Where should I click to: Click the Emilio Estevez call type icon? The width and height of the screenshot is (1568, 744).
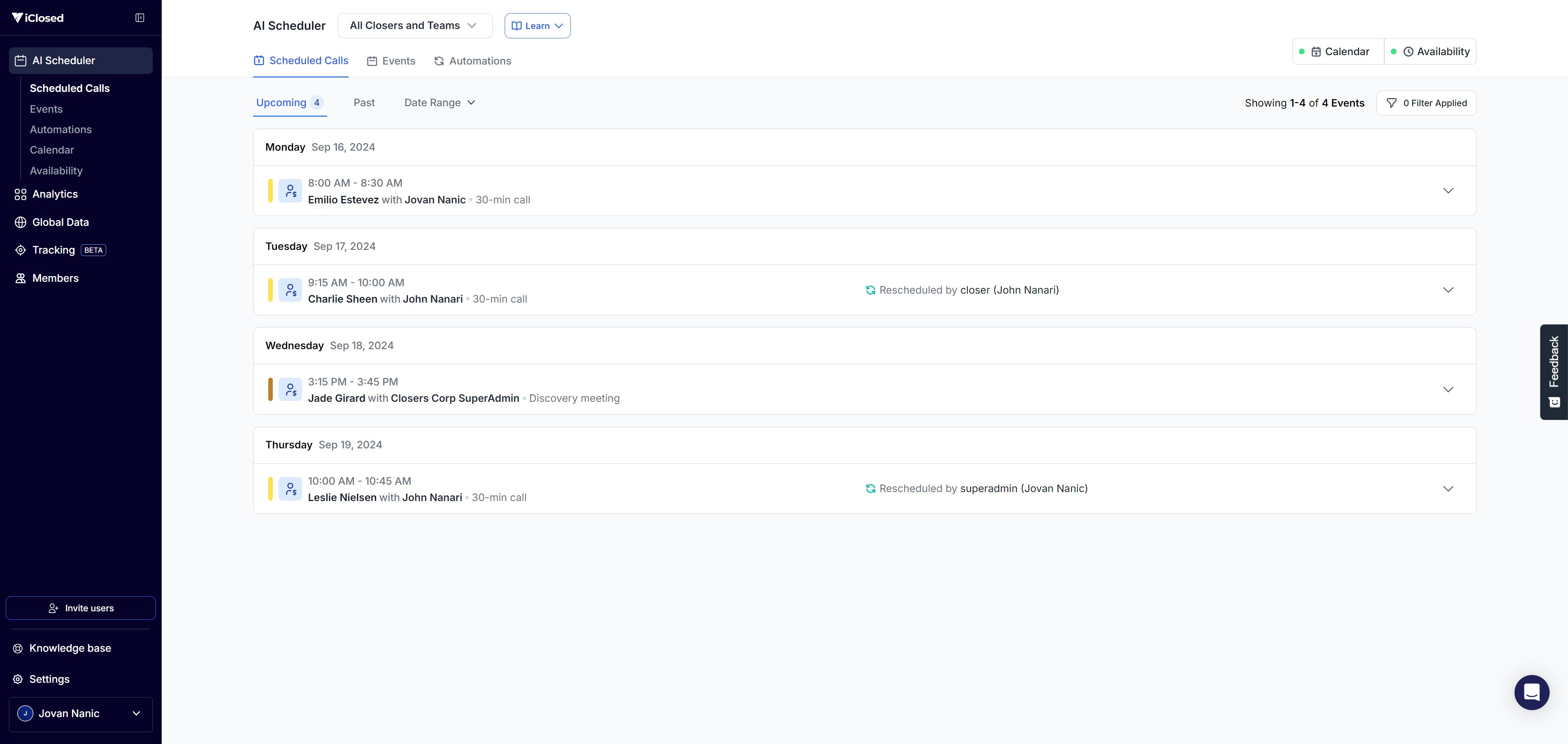(x=290, y=191)
